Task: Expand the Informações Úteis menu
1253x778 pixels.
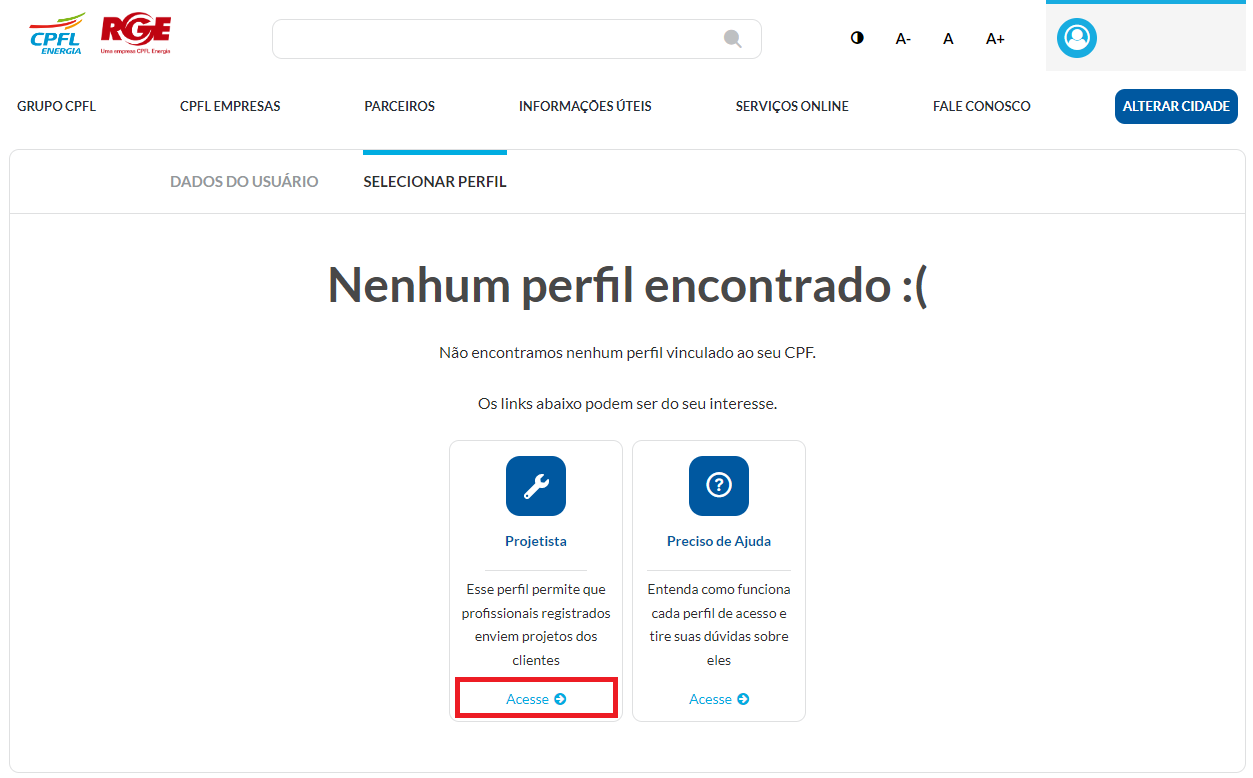Action: coord(585,106)
